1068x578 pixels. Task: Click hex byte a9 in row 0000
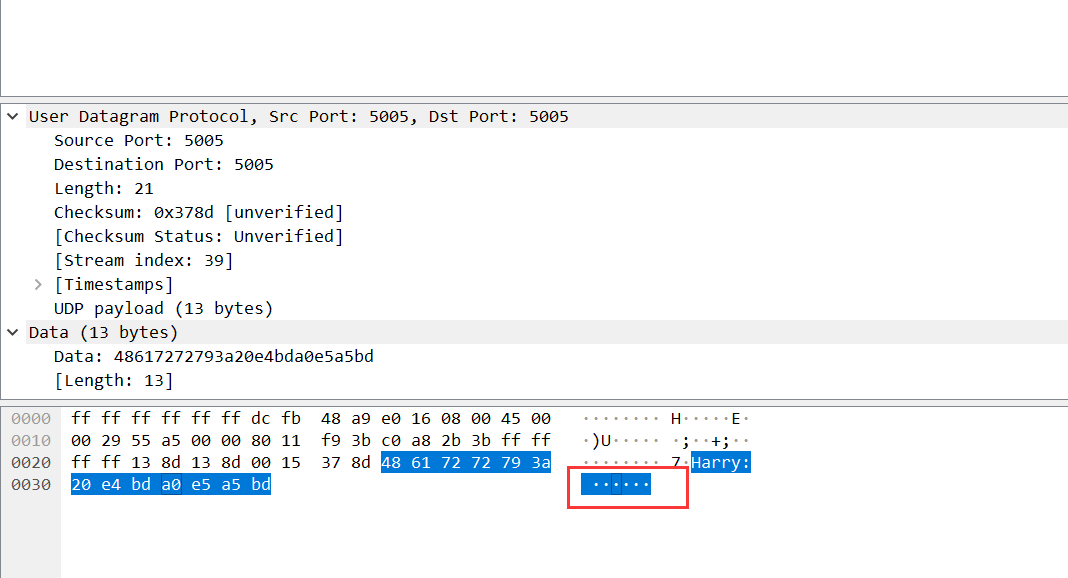(x=361, y=419)
